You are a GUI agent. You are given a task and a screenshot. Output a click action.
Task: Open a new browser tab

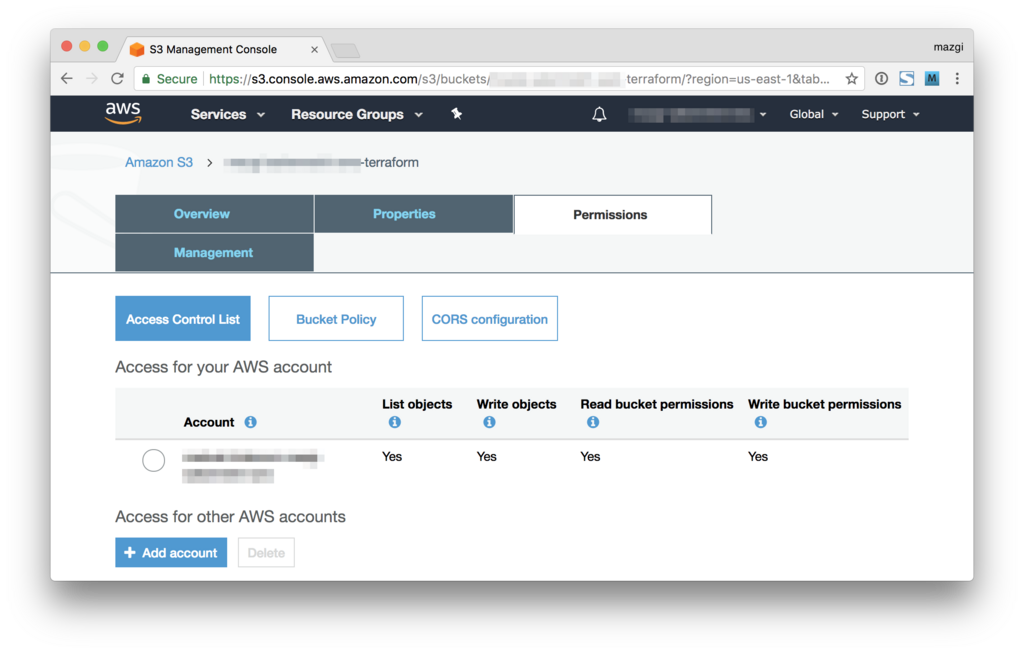click(x=345, y=50)
